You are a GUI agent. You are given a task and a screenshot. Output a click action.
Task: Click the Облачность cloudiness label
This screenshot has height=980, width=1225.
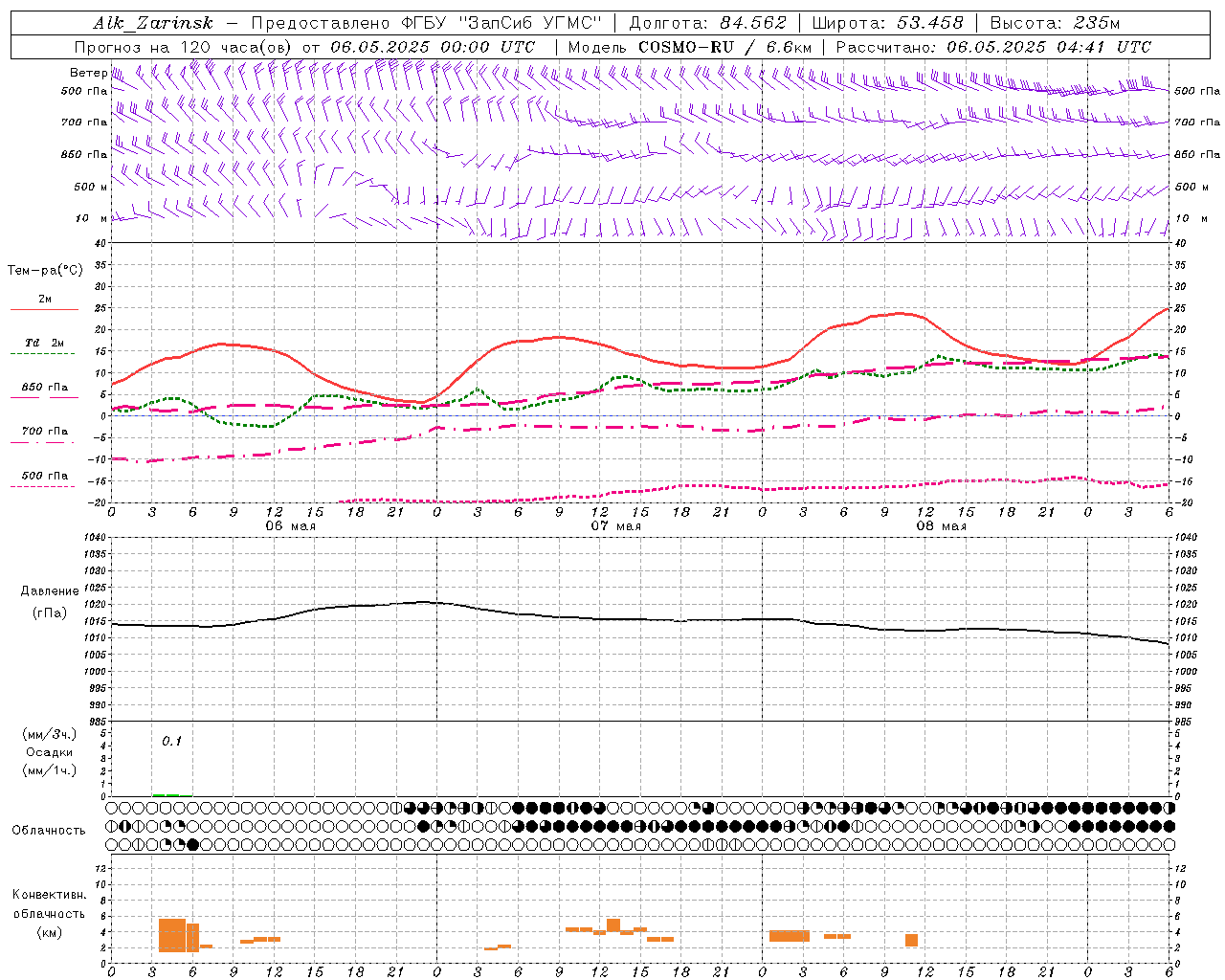point(49,831)
